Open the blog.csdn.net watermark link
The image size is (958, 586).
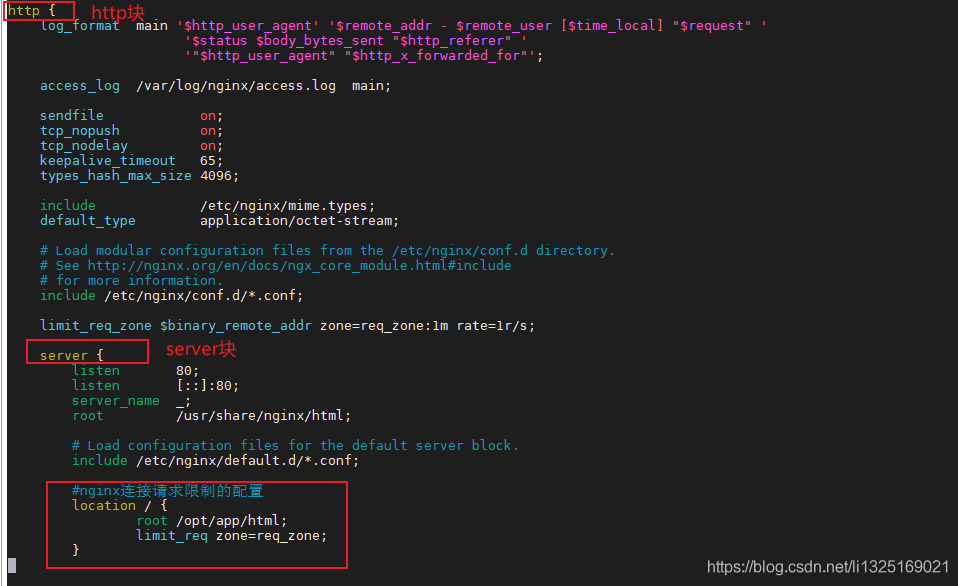pos(828,566)
